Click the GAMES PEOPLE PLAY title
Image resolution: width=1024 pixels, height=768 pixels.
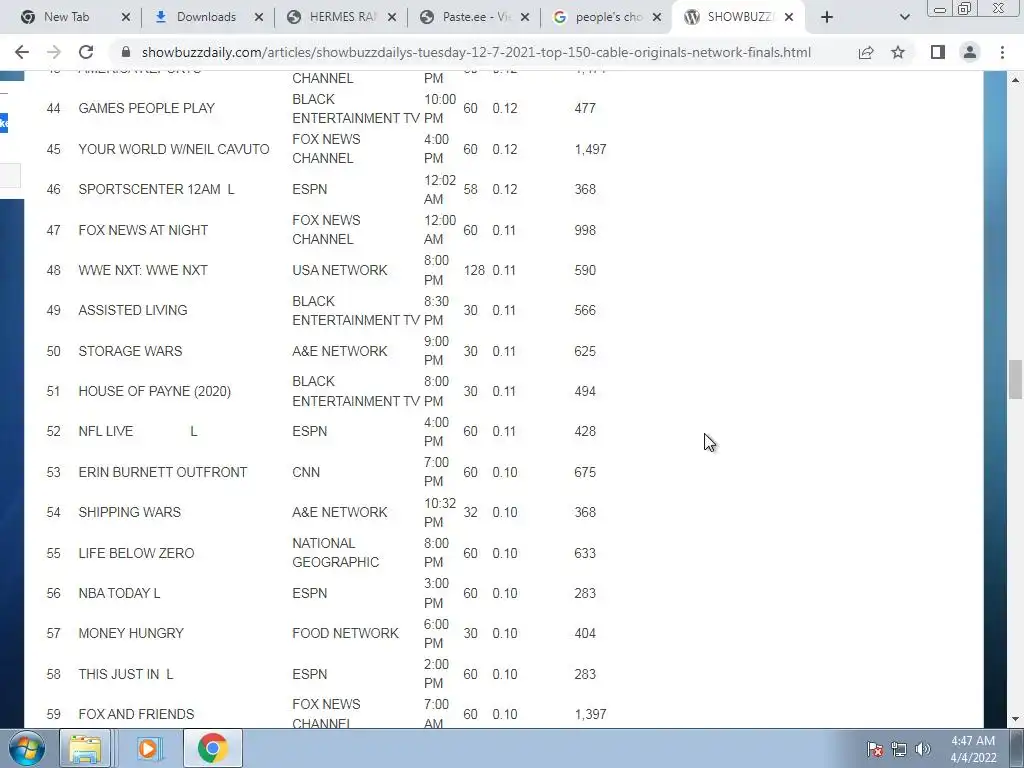146,108
